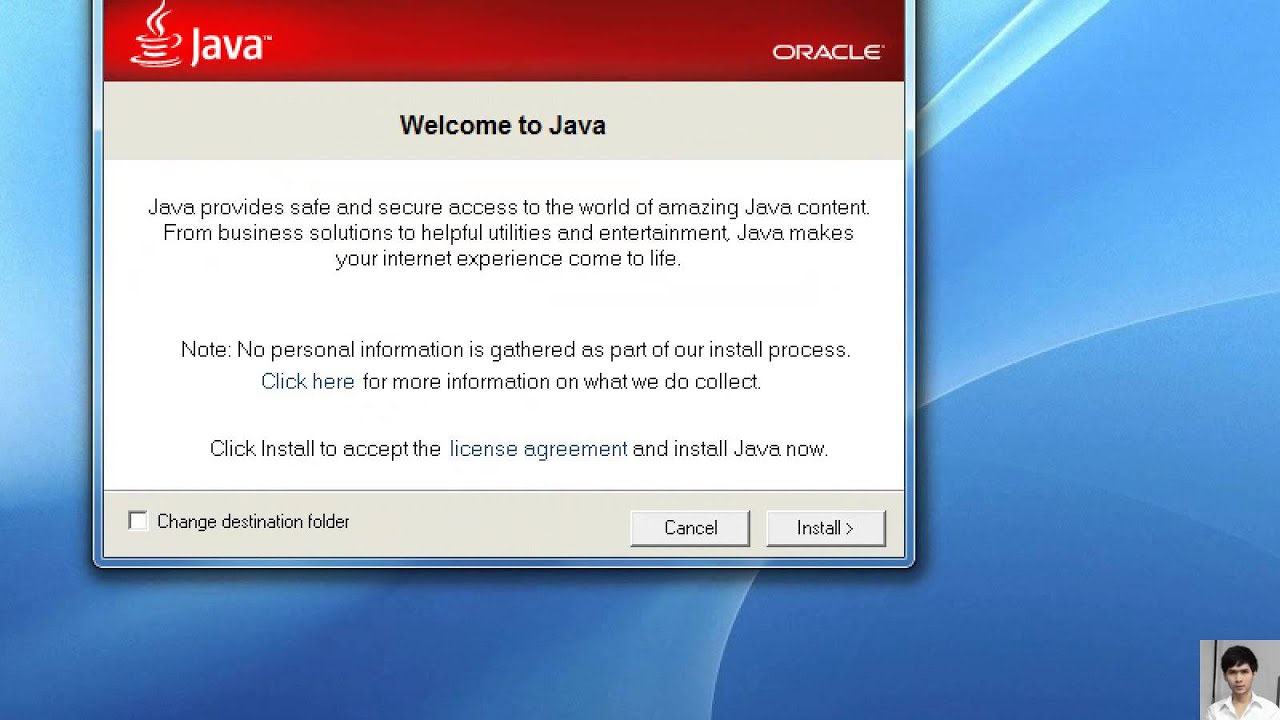
Task: Enable Change destination folder checkbox
Action: click(x=138, y=521)
